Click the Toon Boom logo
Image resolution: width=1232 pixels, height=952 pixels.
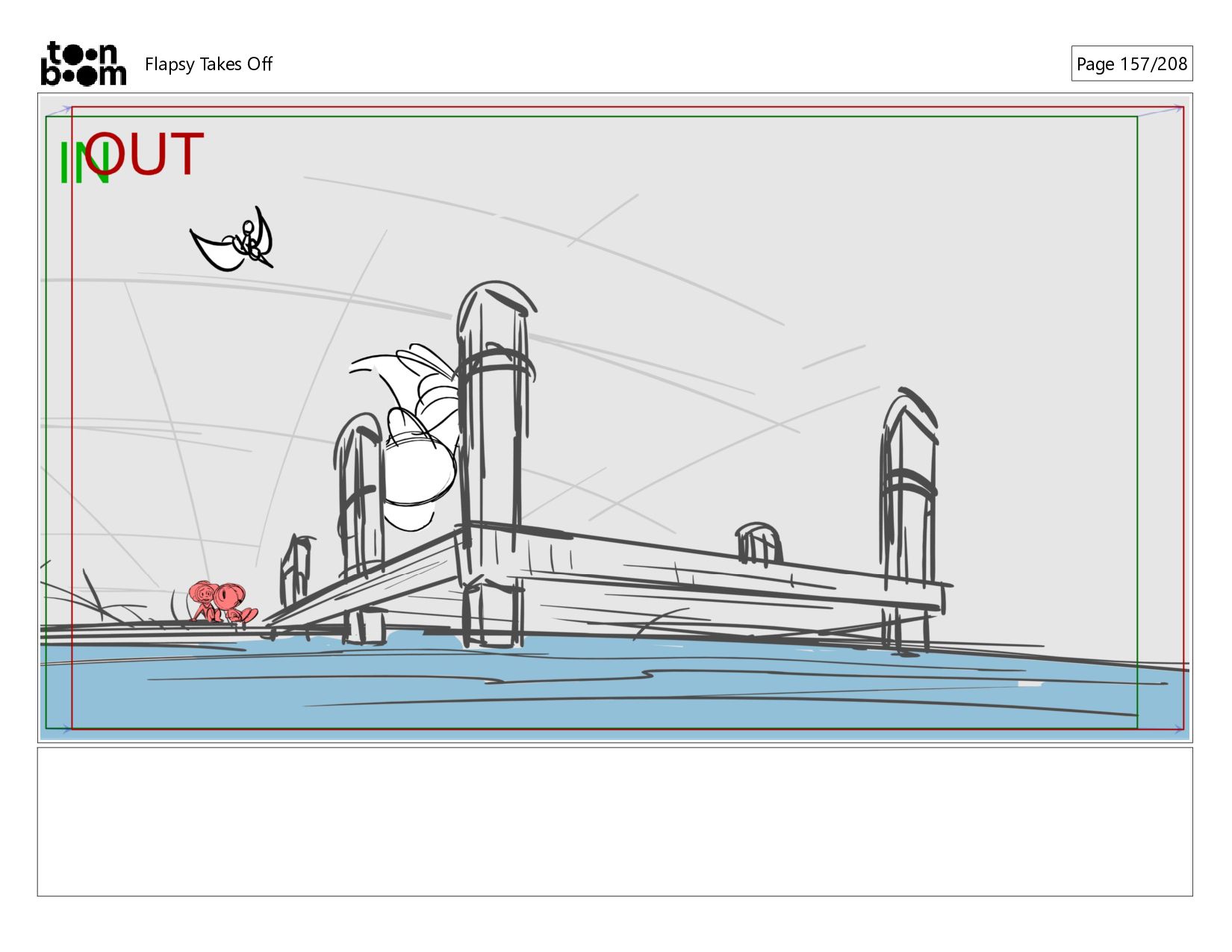point(83,63)
